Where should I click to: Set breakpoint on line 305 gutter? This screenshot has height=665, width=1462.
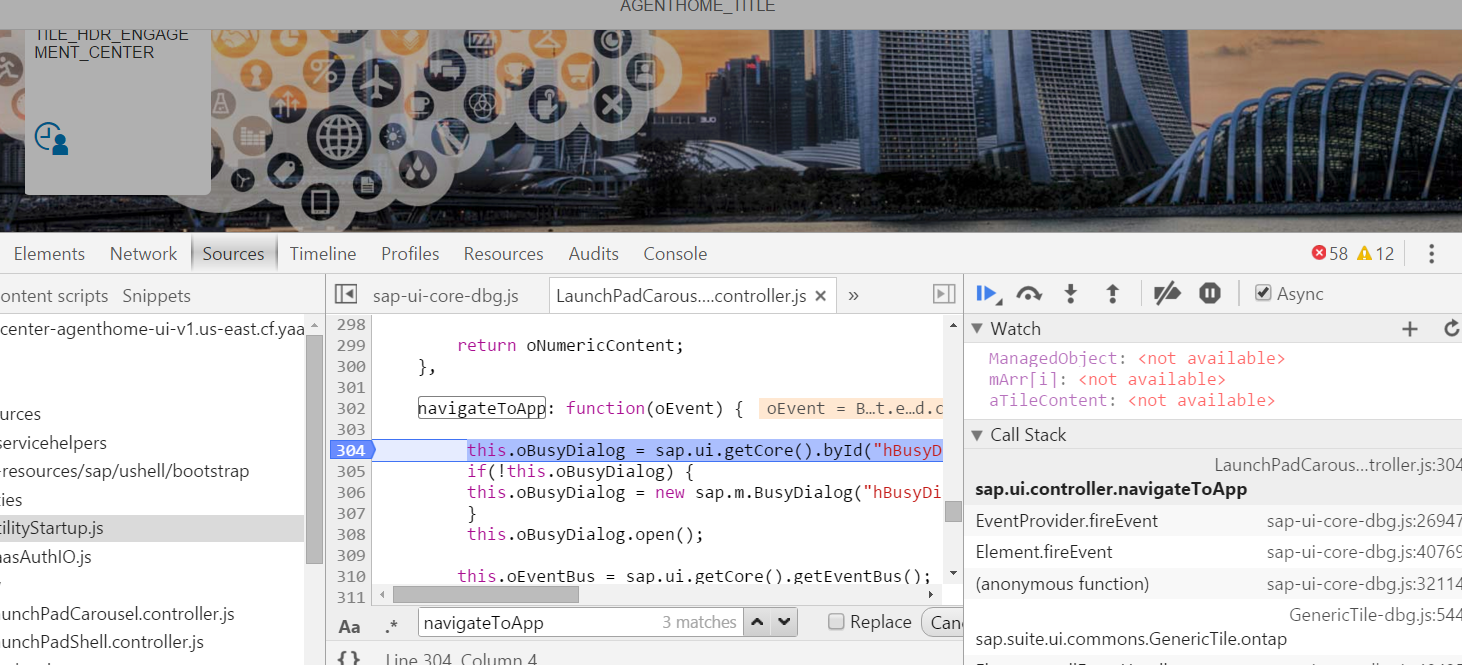click(x=350, y=471)
